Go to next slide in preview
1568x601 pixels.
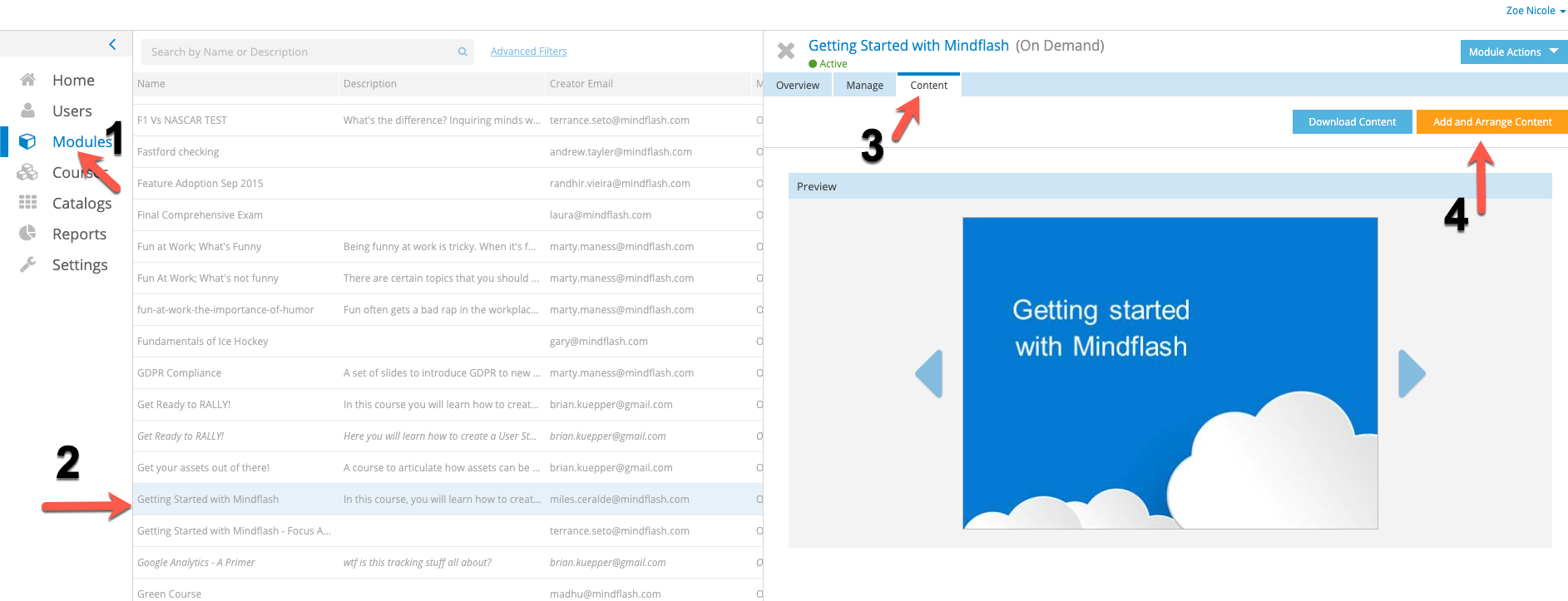click(1412, 374)
